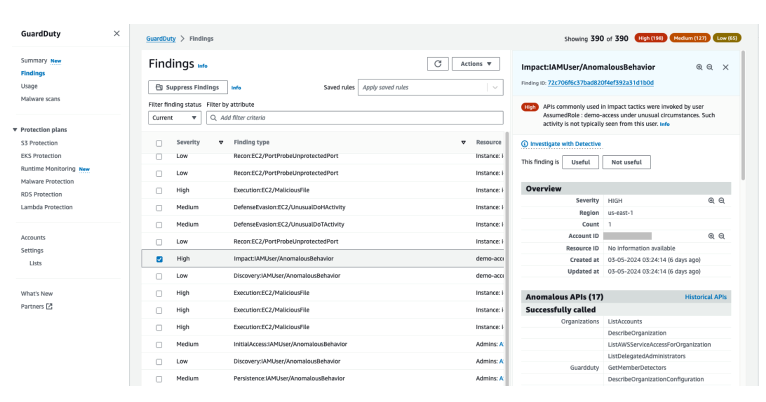Click Info link in finding description
766x402 pixels.
coord(664,125)
